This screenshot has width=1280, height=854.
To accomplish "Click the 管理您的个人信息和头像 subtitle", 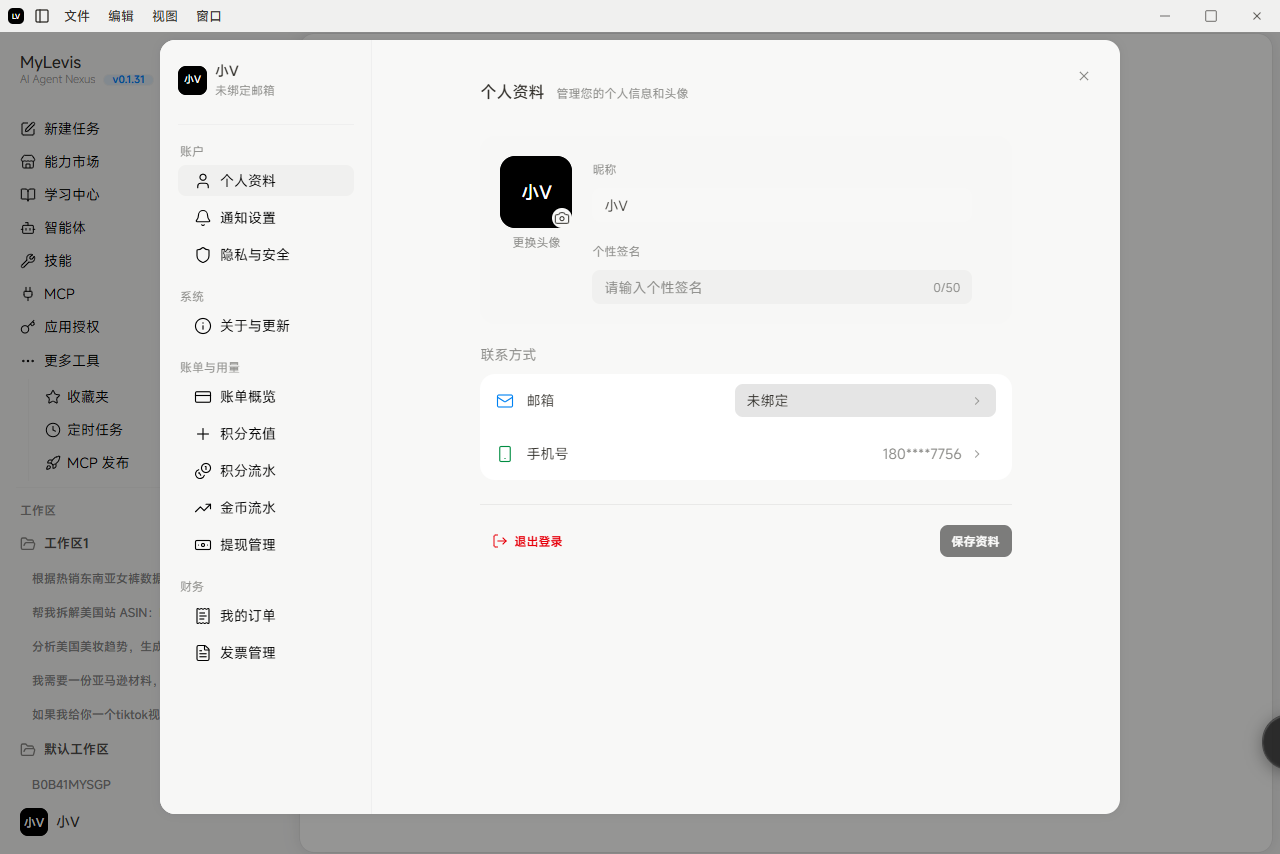I will coord(622,94).
